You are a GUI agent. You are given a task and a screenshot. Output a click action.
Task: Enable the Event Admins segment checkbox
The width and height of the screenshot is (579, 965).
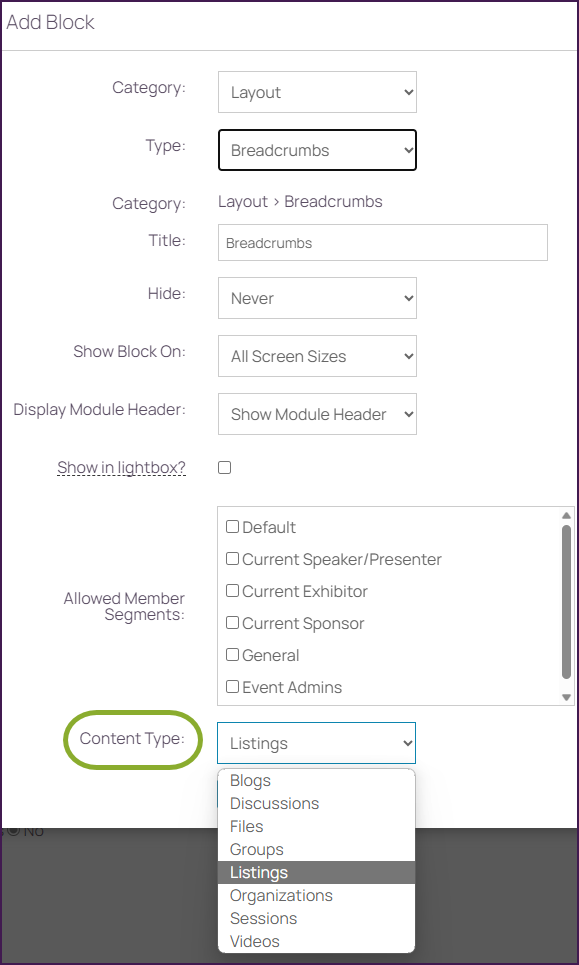[232, 687]
